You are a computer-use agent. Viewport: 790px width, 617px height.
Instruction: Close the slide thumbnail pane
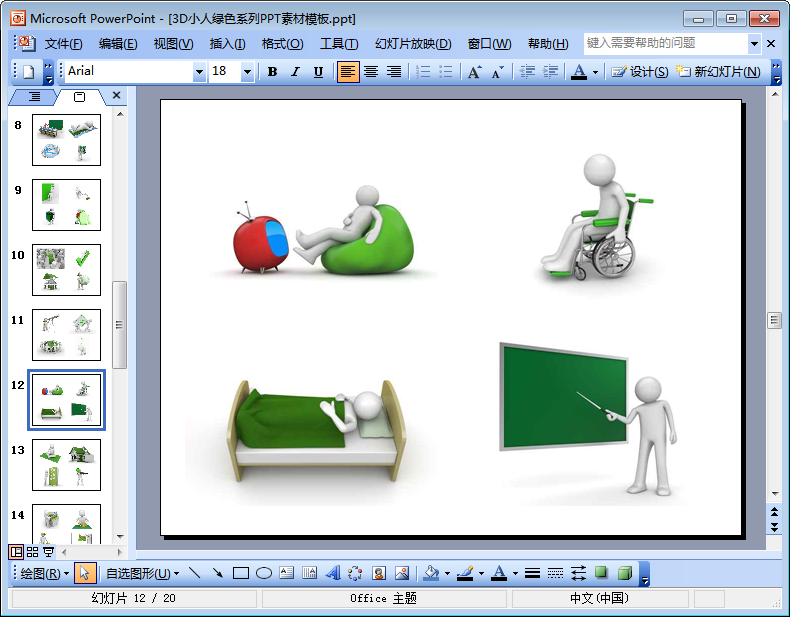tap(116, 95)
